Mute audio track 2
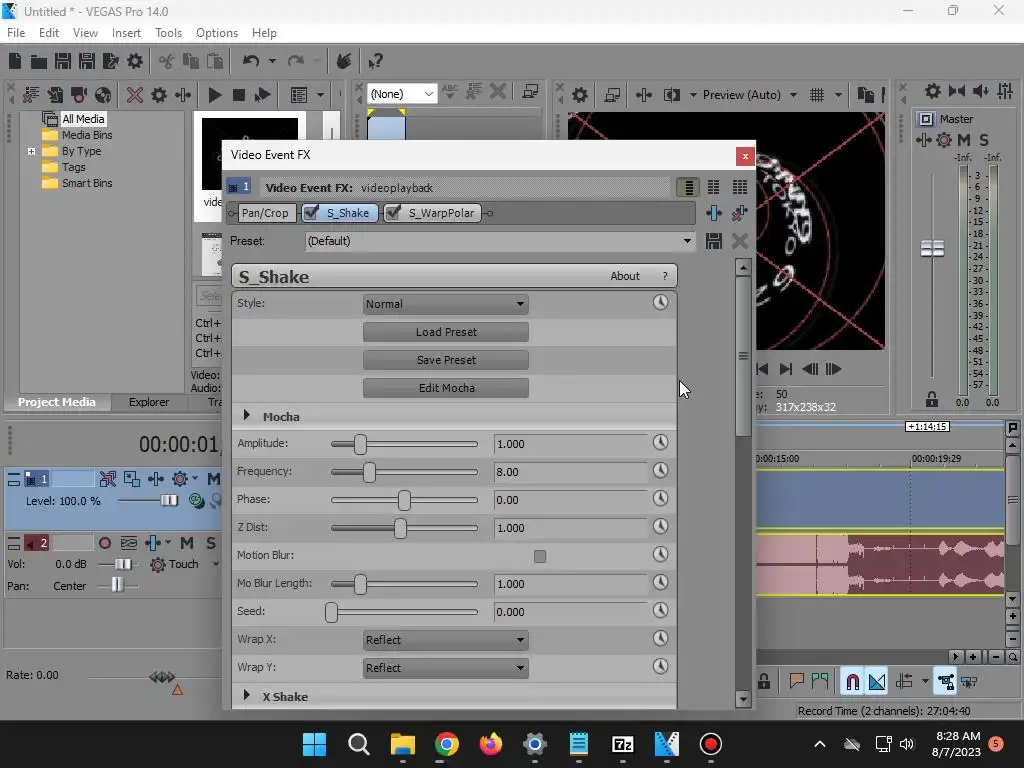The height and width of the screenshot is (768, 1024). click(x=187, y=543)
